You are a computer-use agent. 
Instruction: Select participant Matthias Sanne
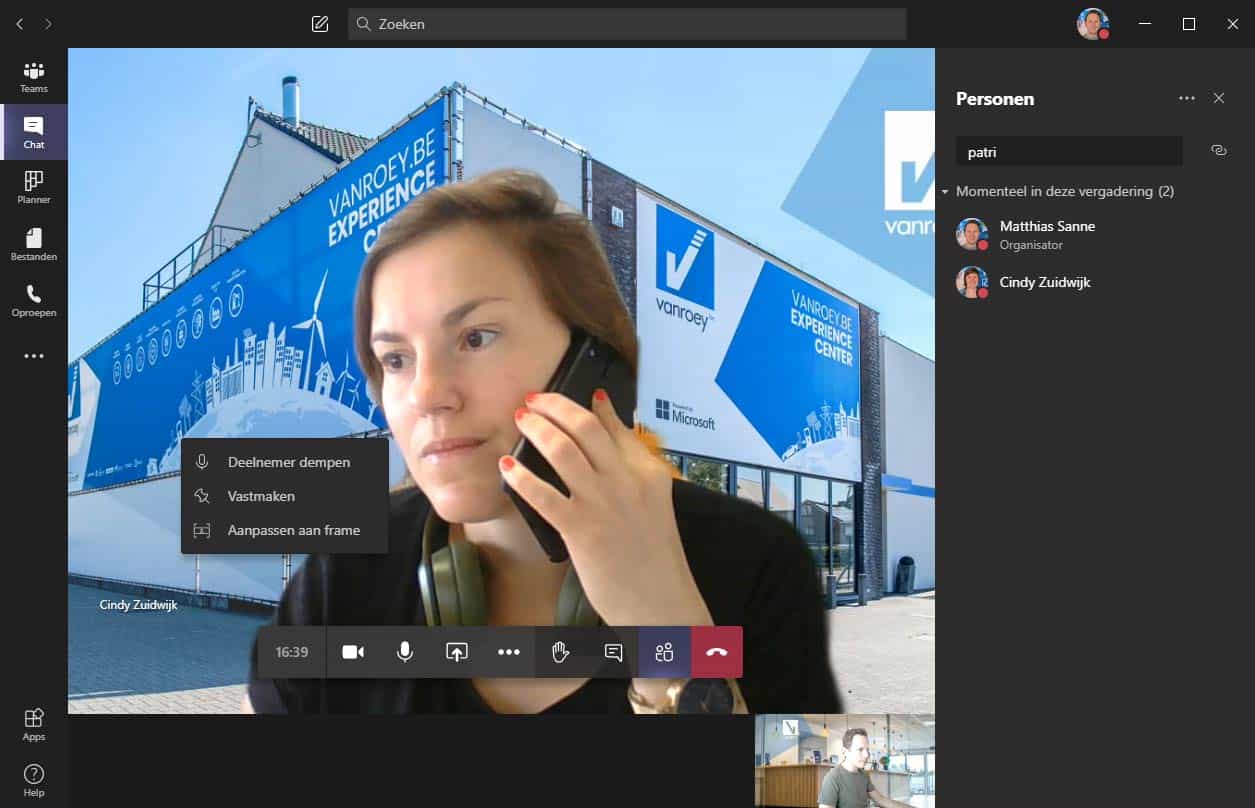1095,234
